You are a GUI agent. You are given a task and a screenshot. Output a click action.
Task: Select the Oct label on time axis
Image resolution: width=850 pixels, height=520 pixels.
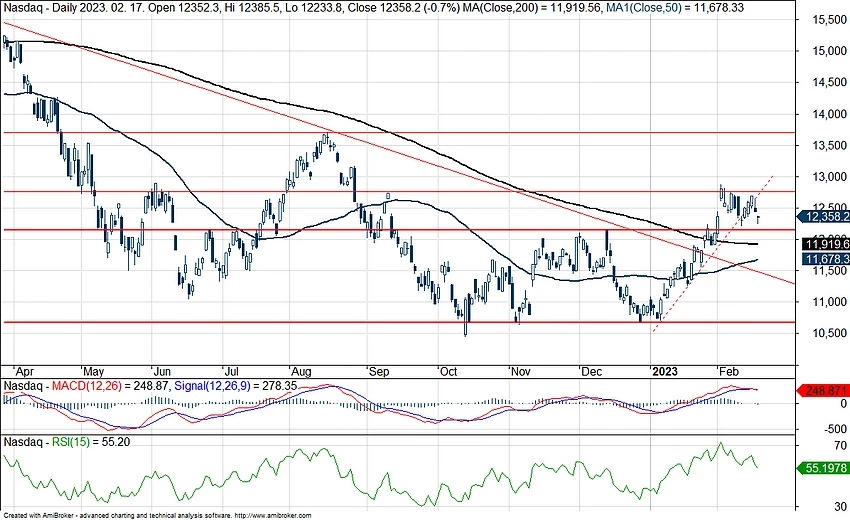[x=448, y=372]
